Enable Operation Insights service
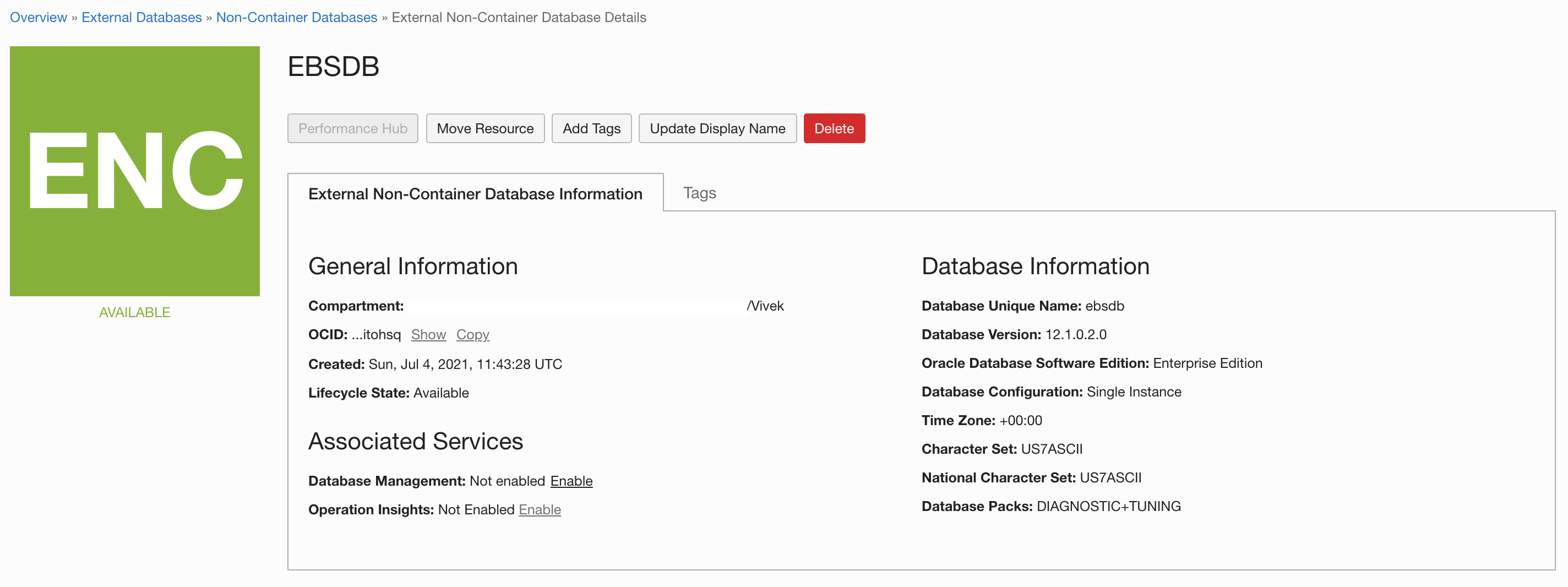Viewport: 1568px width, 587px height. pyautogui.click(x=540, y=510)
